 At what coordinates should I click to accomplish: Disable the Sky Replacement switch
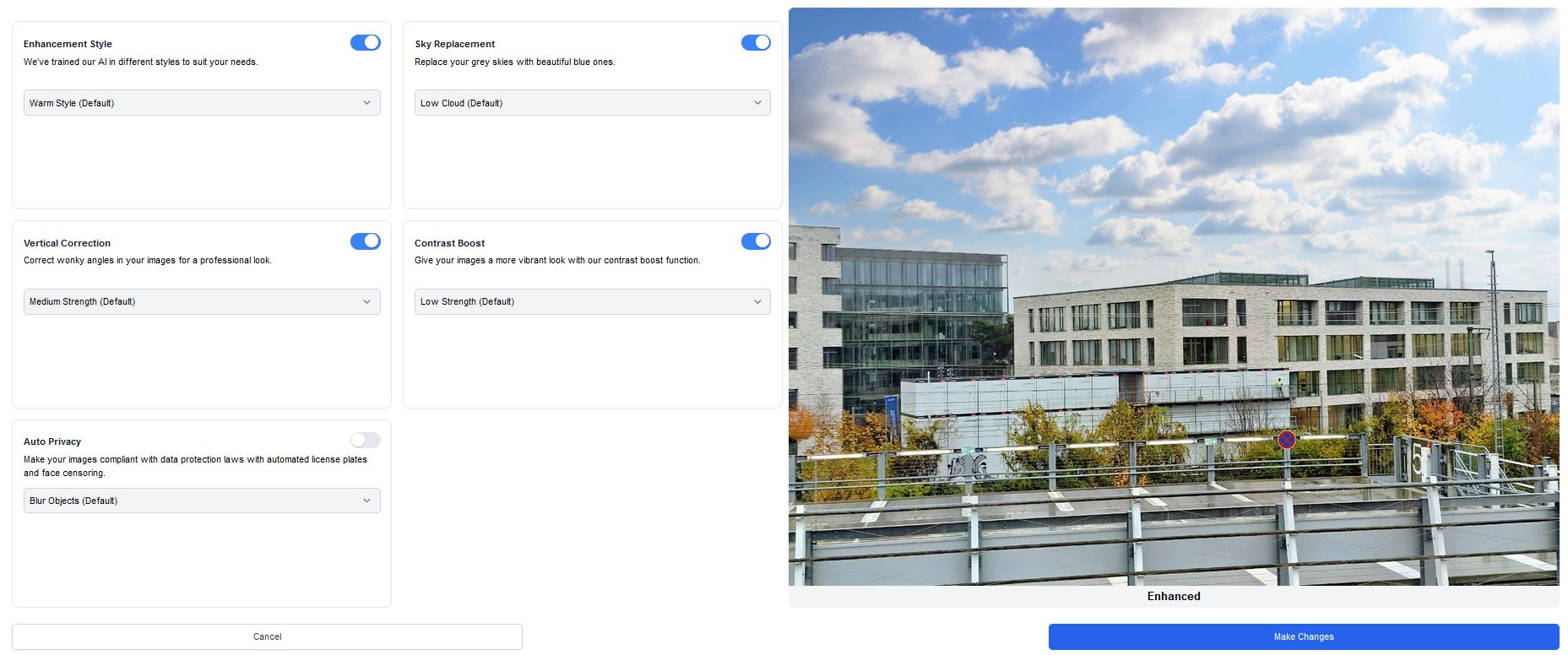click(756, 42)
